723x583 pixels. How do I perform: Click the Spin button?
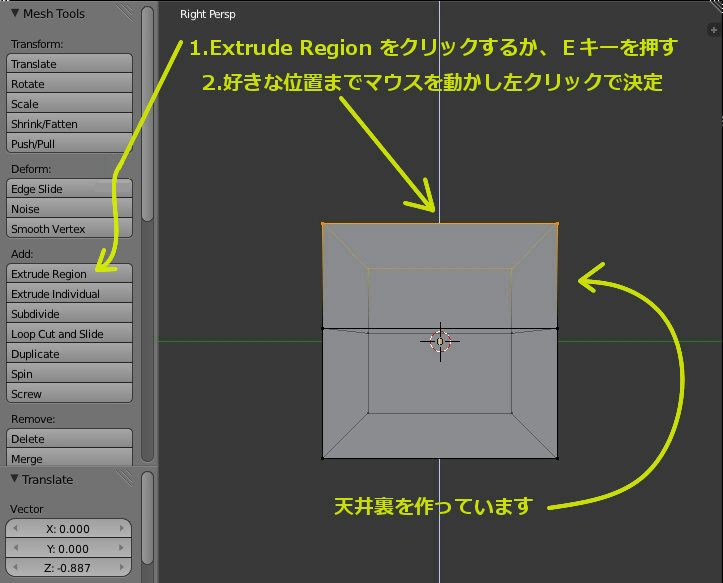click(69, 374)
